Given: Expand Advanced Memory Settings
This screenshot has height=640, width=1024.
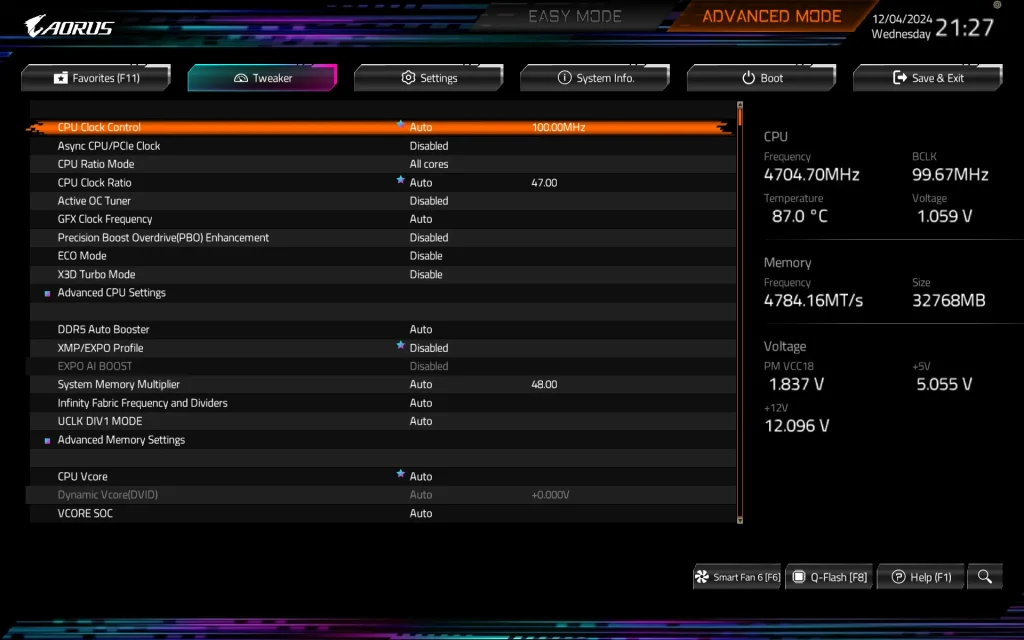Looking at the screenshot, I should pyautogui.click(x=121, y=440).
